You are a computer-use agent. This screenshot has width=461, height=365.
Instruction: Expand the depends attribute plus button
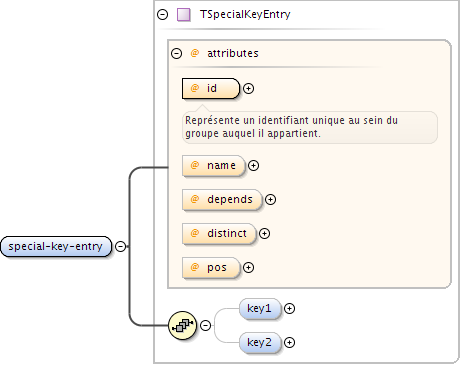[270, 199]
